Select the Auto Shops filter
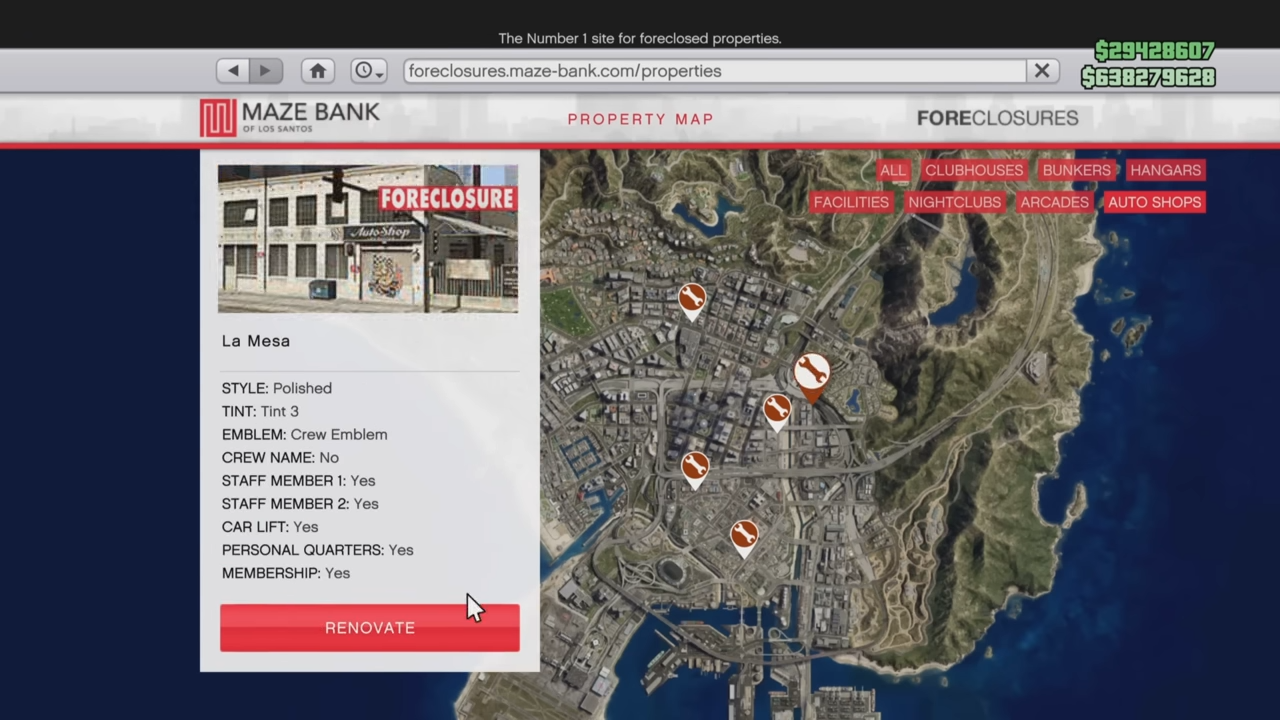The height and width of the screenshot is (720, 1280). 1154,202
